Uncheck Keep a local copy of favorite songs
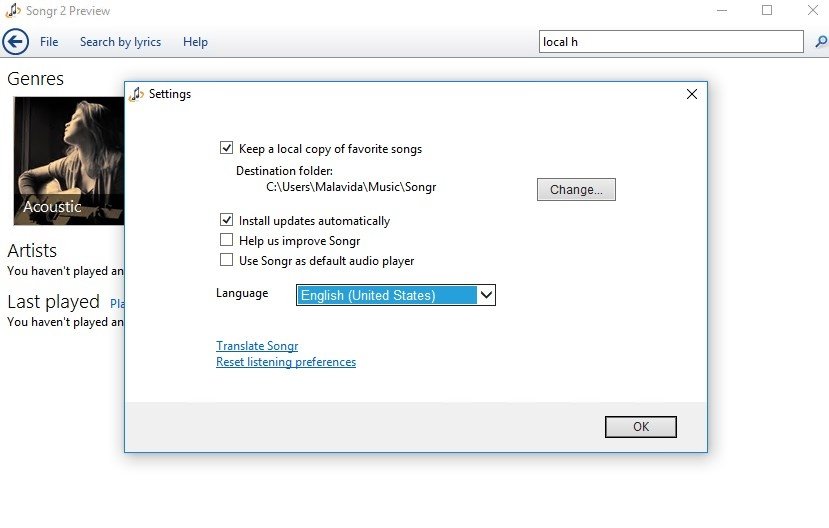The image size is (829, 528). pyautogui.click(x=226, y=148)
